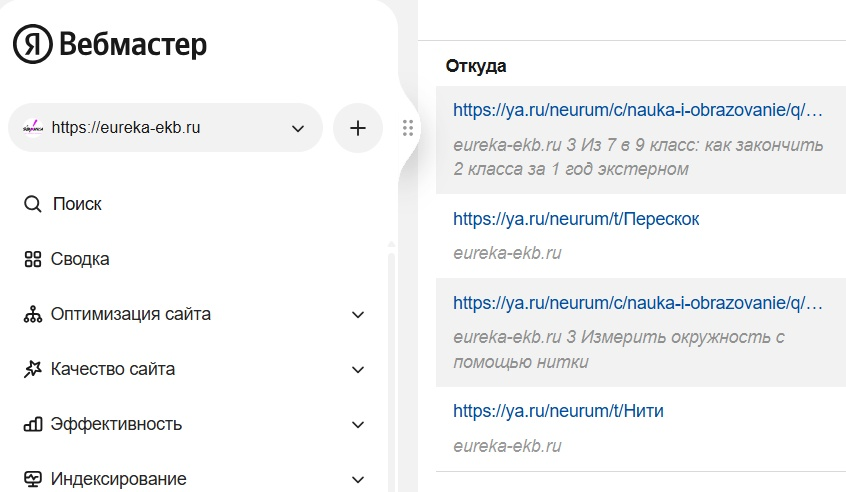This screenshot has height=492, width=846.
Task: Click the Качество сайта star icon
Action: click(x=33, y=369)
